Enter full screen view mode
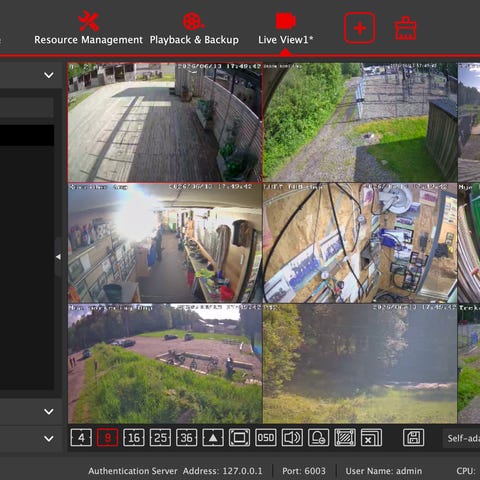 tap(239, 437)
